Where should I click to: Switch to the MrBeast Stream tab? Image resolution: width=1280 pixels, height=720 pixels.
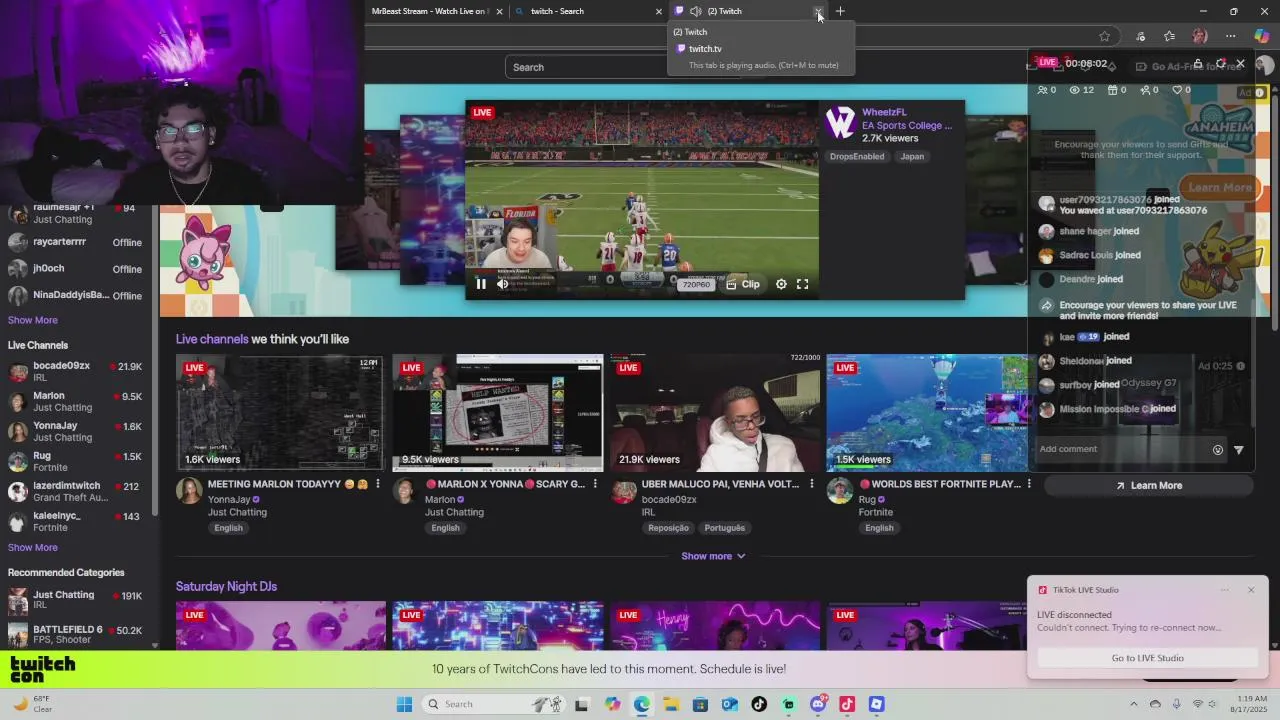[x=428, y=11]
